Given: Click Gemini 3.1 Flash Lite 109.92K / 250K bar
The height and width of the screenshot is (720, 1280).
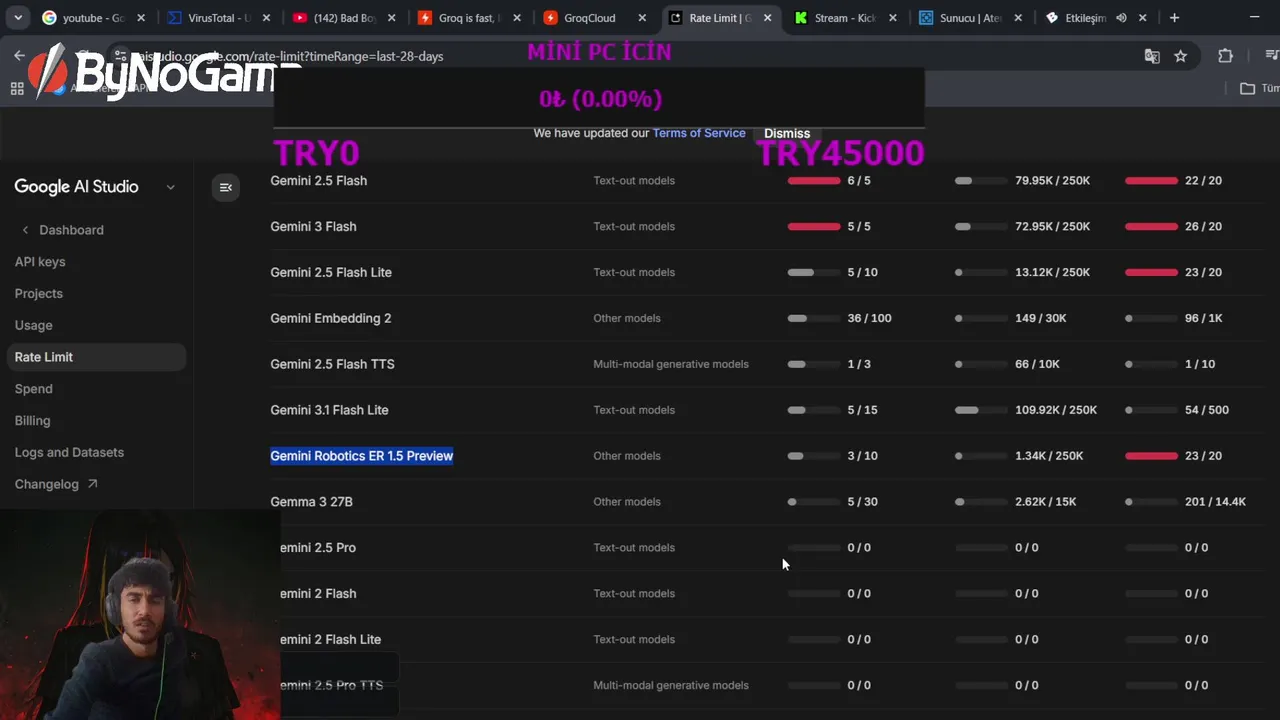Looking at the screenshot, I should click(x=981, y=410).
